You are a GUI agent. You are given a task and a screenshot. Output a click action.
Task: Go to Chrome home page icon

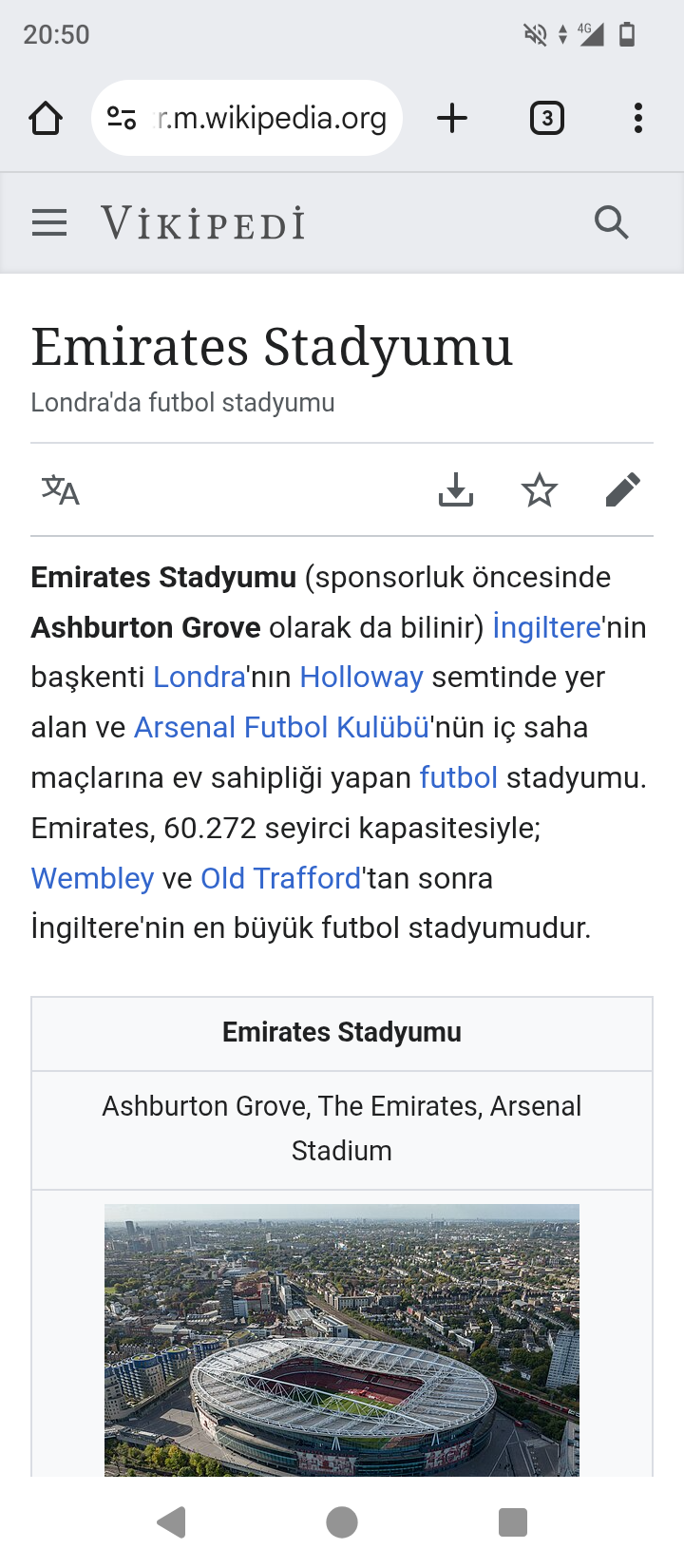click(x=46, y=119)
